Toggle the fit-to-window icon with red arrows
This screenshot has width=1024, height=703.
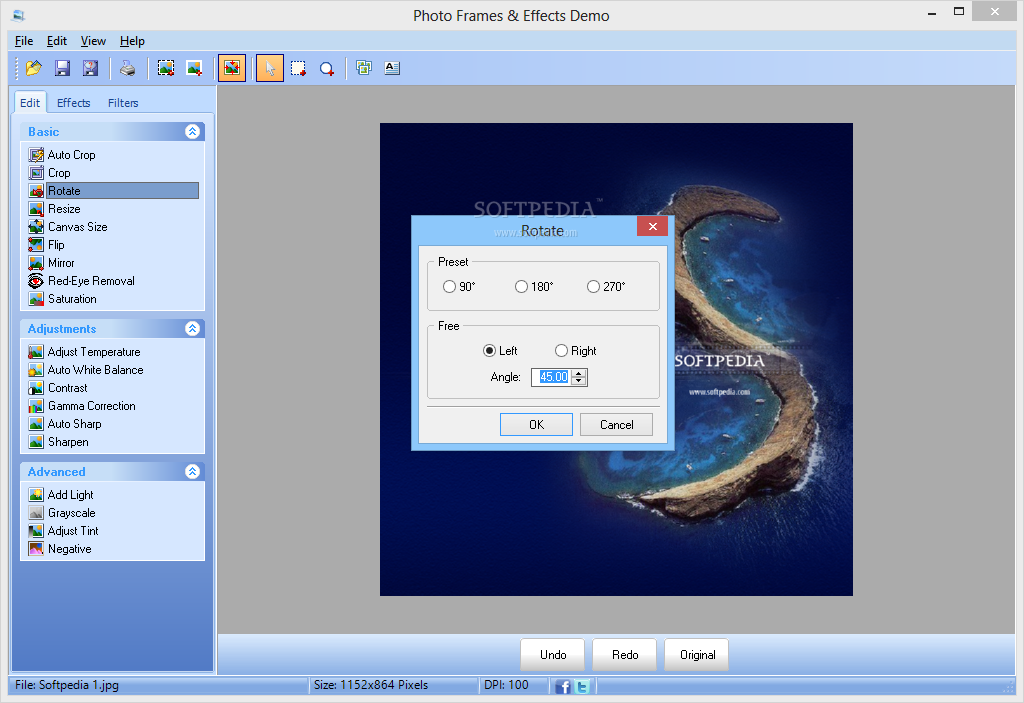232,68
